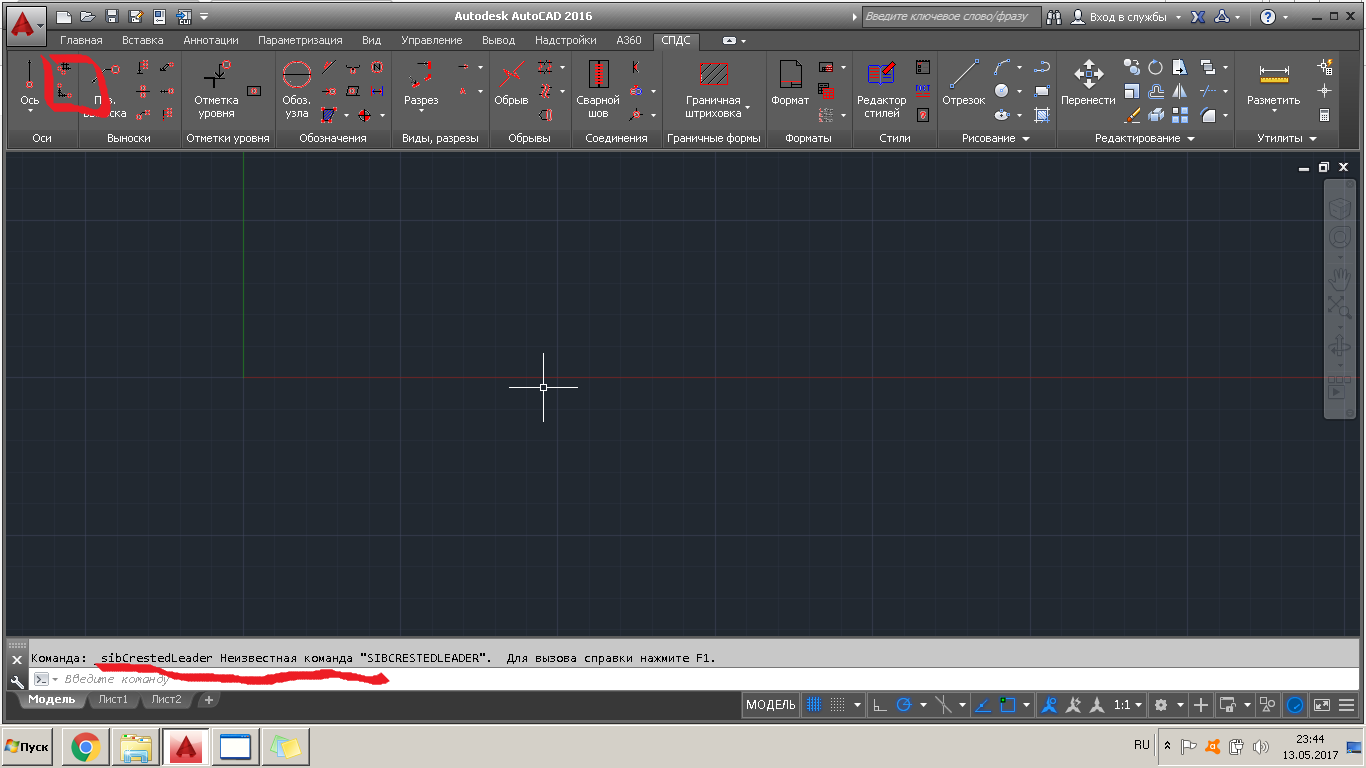Open command line settings wrench button
1366x768 pixels.
[x=17, y=682]
